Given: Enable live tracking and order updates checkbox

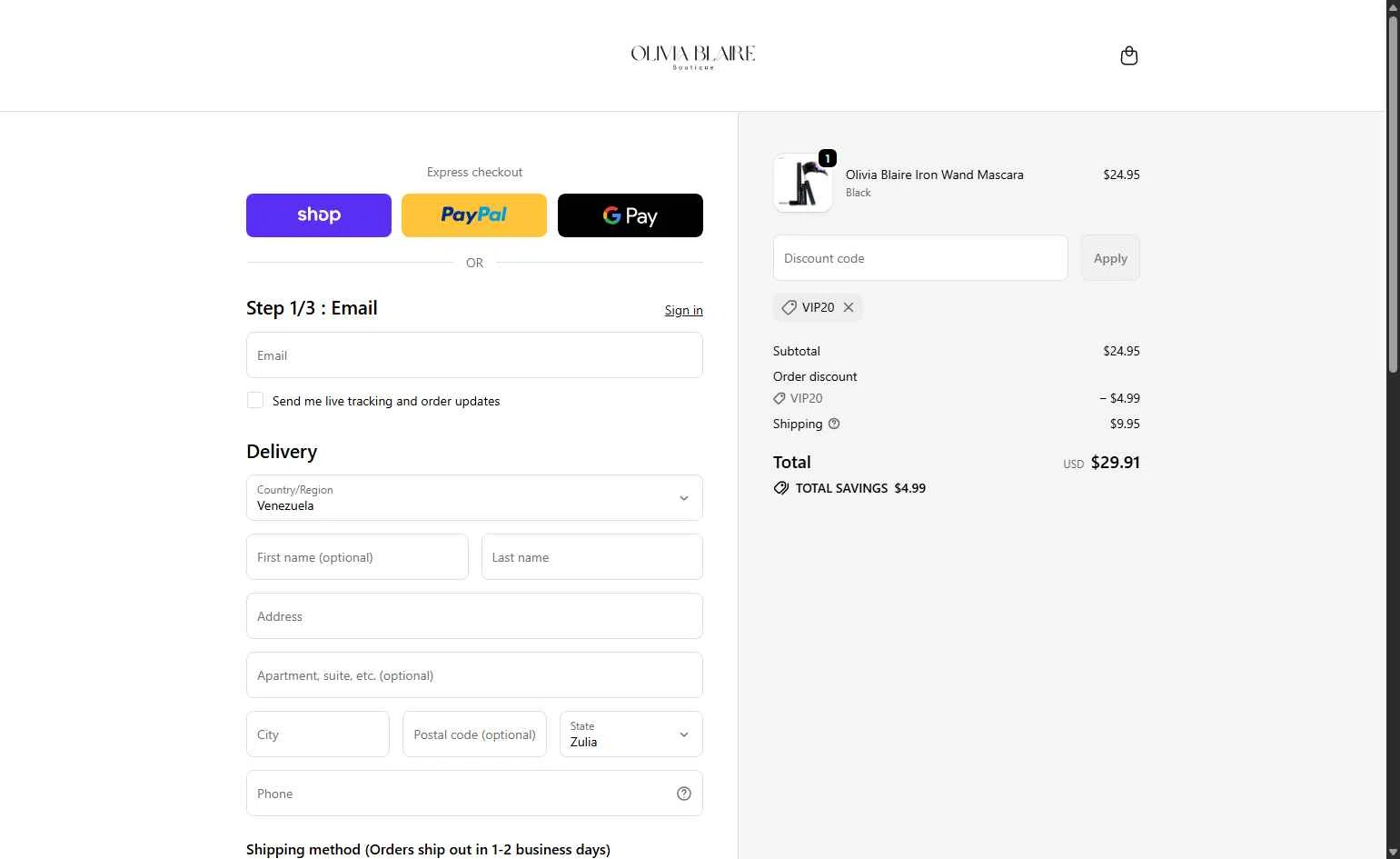Looking at the screenshot, I should click(x=255, y=400).
